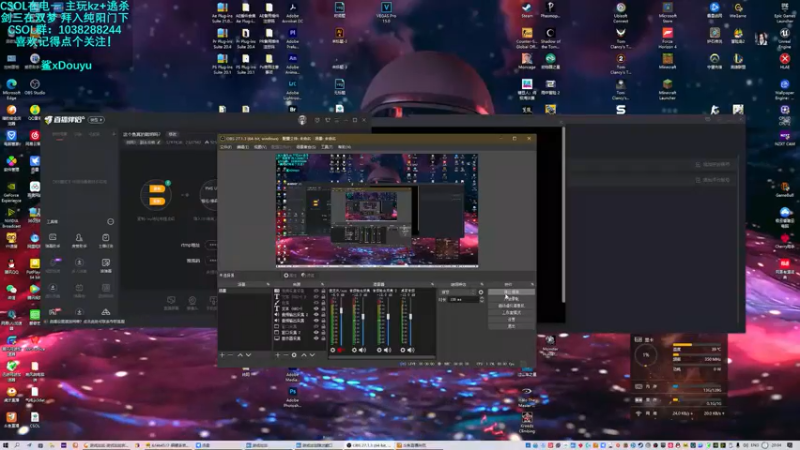
Task: Open scene transition properties gear icon
Action: [x=481, y=292]
